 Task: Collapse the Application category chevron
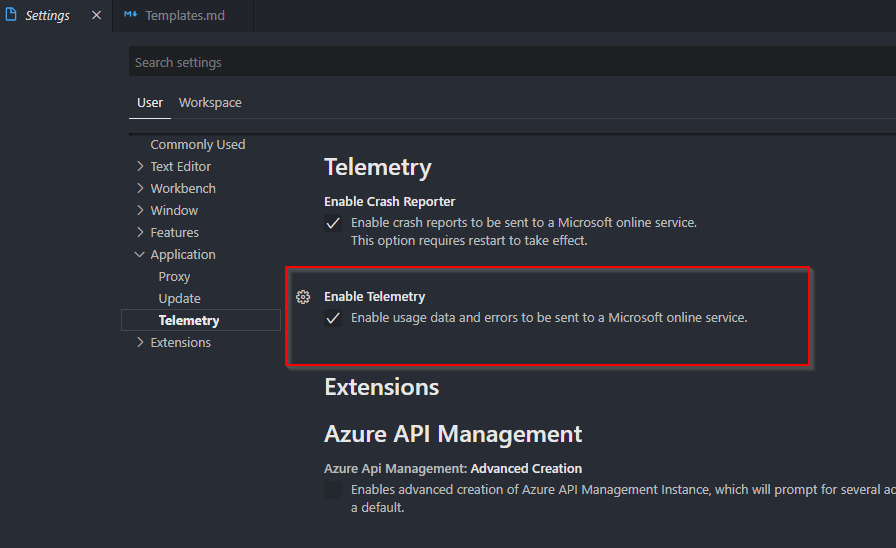click(139, 254)
